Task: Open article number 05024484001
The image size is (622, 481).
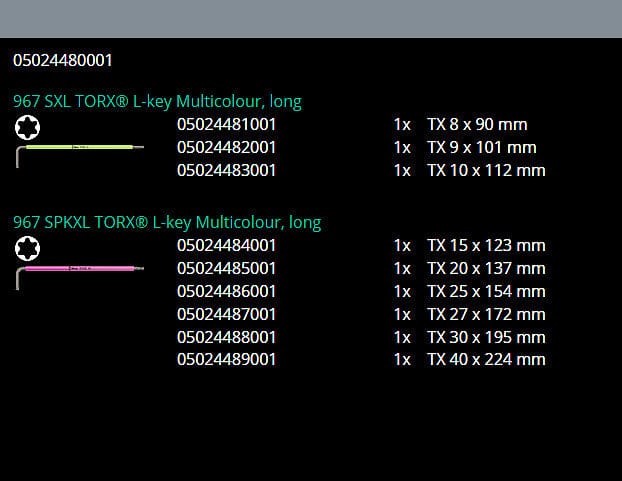Action: click(227, 245)
